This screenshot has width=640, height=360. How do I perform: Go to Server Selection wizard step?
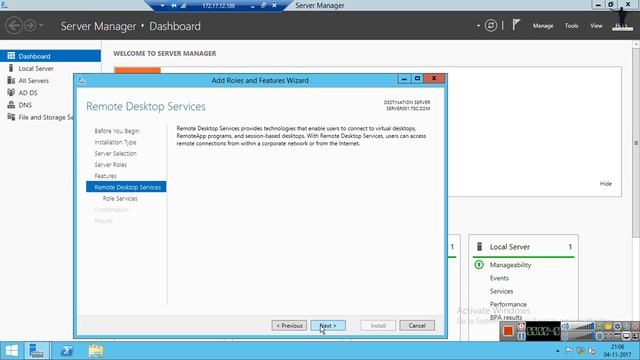116,153
